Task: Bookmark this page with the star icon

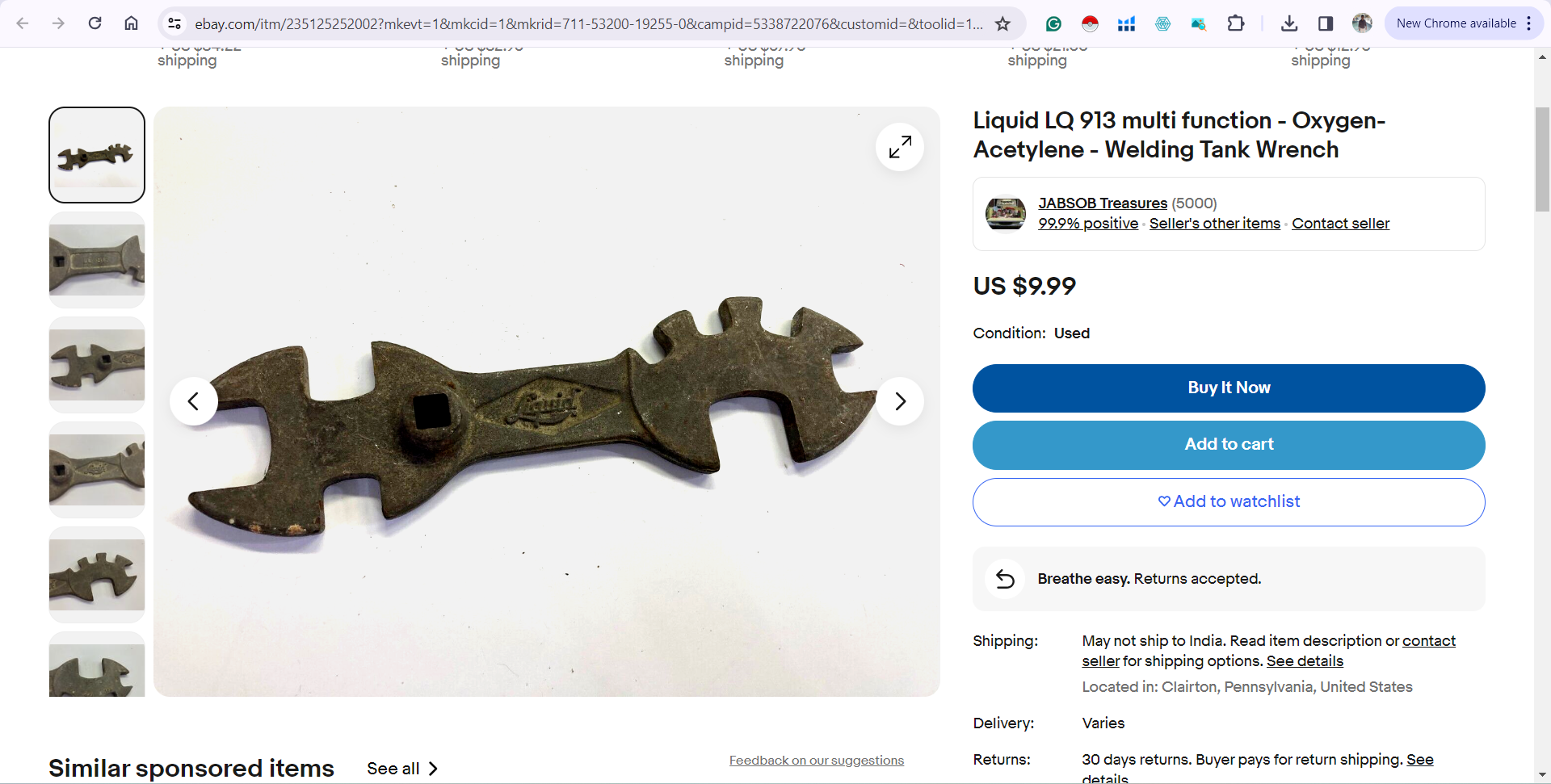Action: pos(1002,23)
